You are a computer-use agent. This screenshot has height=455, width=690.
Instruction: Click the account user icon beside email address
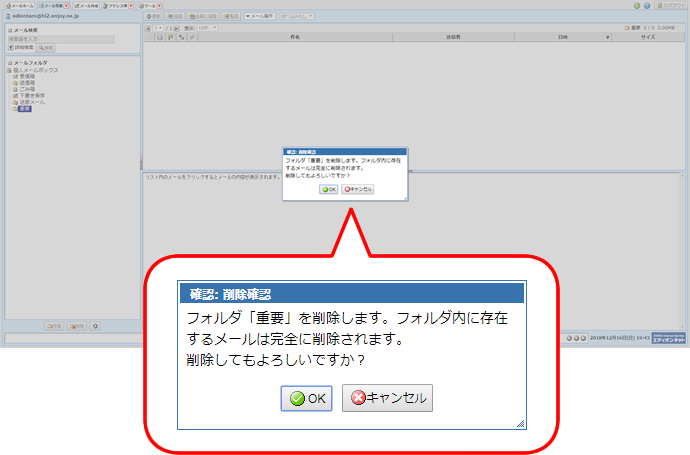coord(8,16)
